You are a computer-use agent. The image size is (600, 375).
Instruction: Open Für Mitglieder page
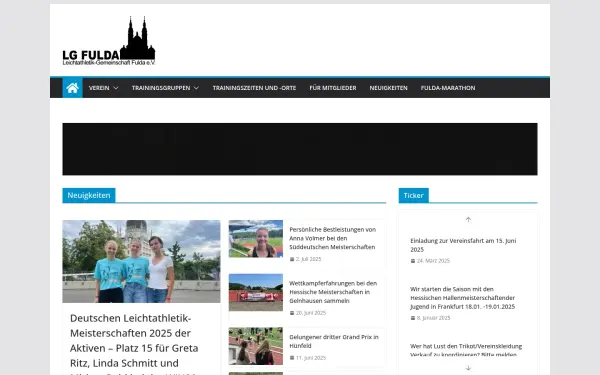(333, 88)
